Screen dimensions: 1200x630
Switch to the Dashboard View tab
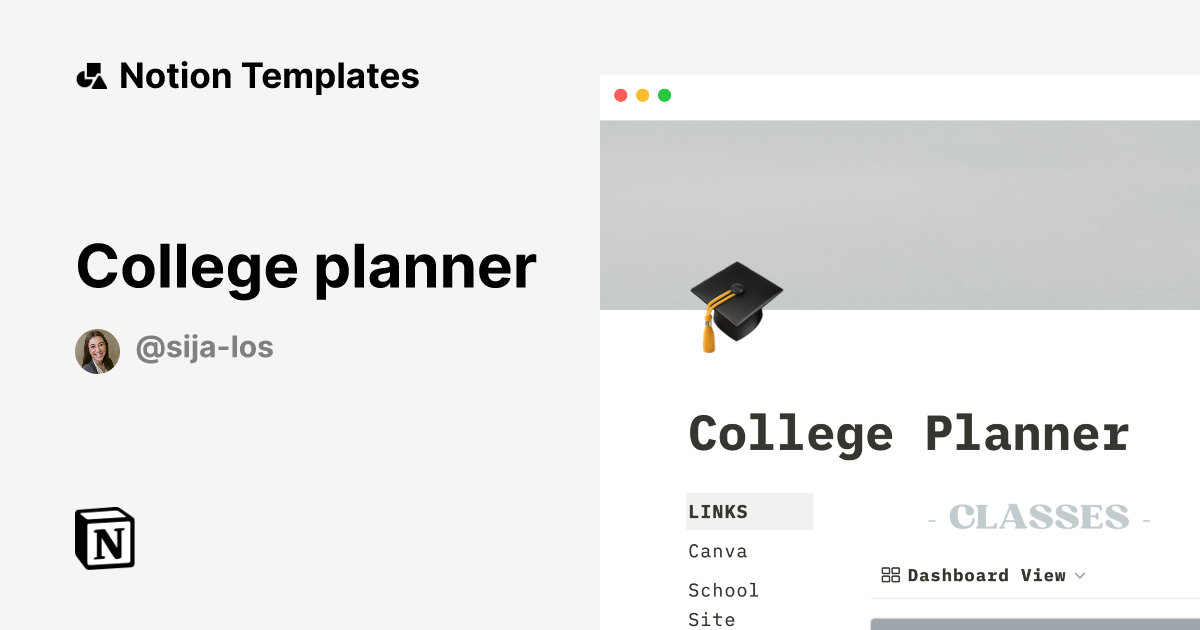pyautogui.click(x=986, y=575)
